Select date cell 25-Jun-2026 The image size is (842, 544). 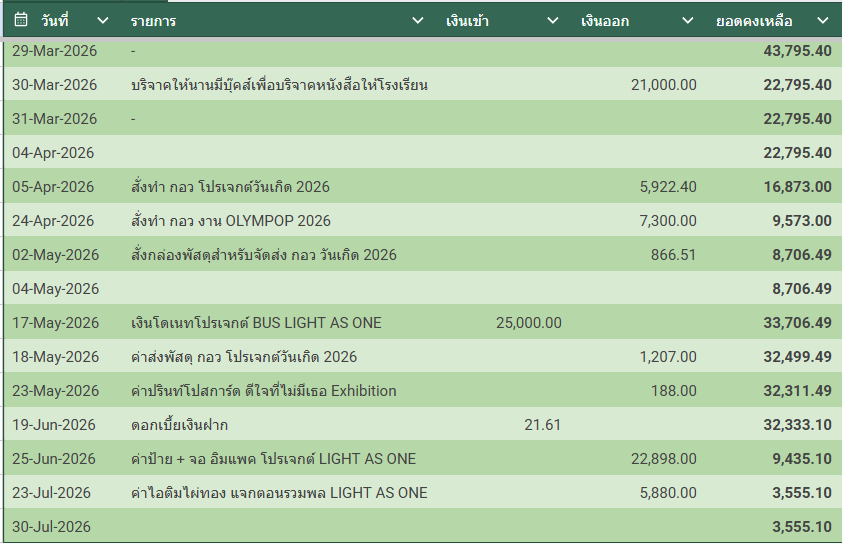(x=54, y=459)
